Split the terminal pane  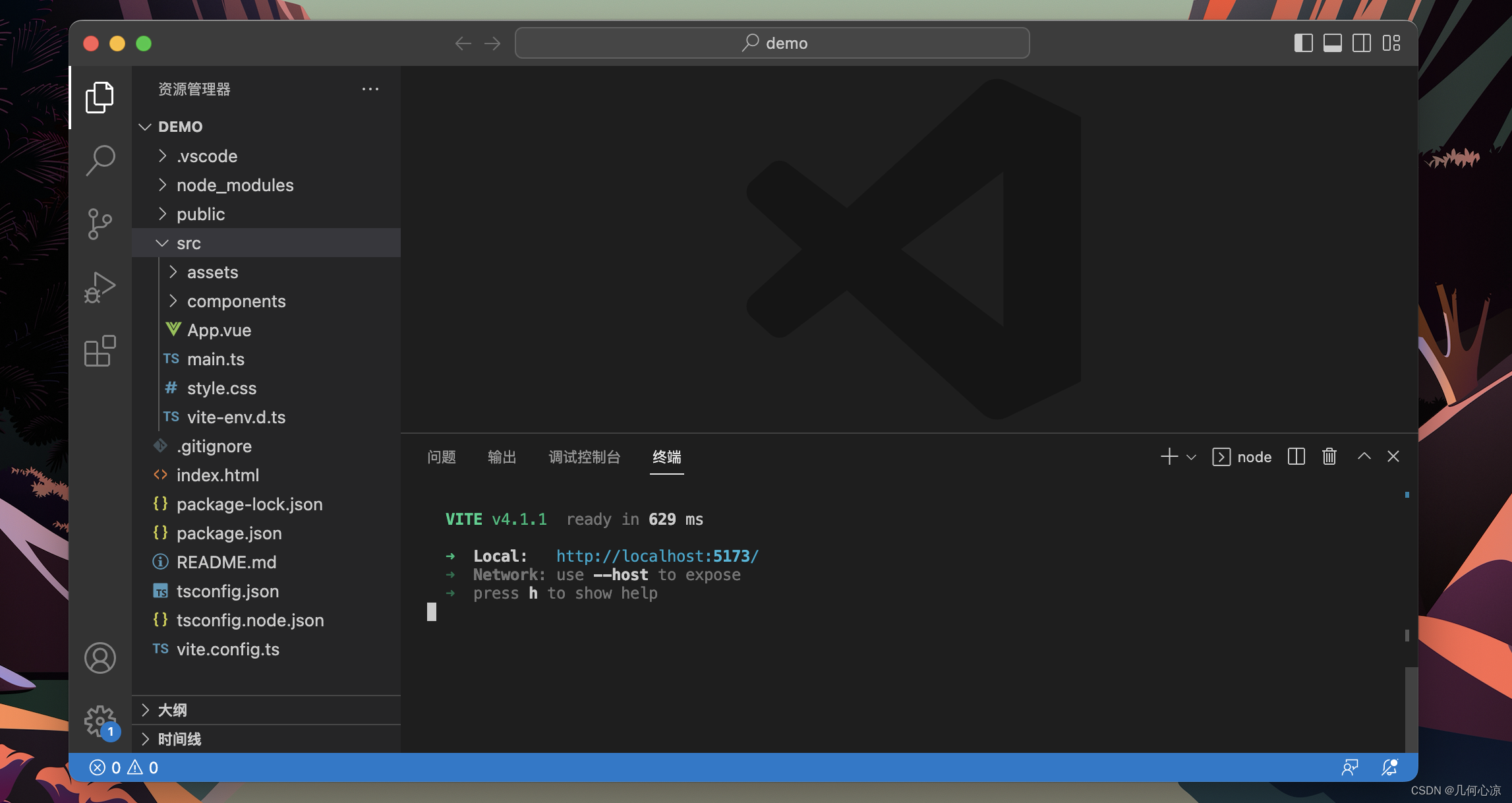[1296, 456]
